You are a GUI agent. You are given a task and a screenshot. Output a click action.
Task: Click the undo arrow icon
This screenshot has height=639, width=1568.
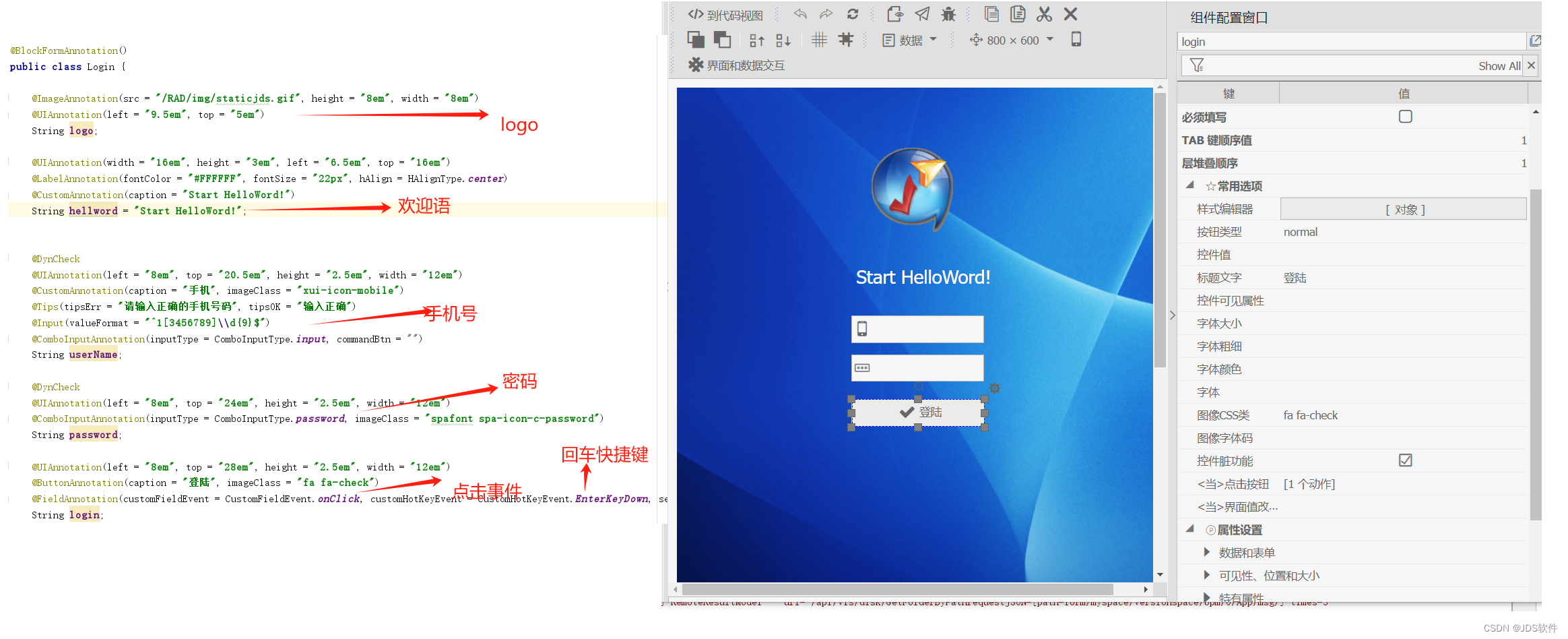[x=800, y=14]
